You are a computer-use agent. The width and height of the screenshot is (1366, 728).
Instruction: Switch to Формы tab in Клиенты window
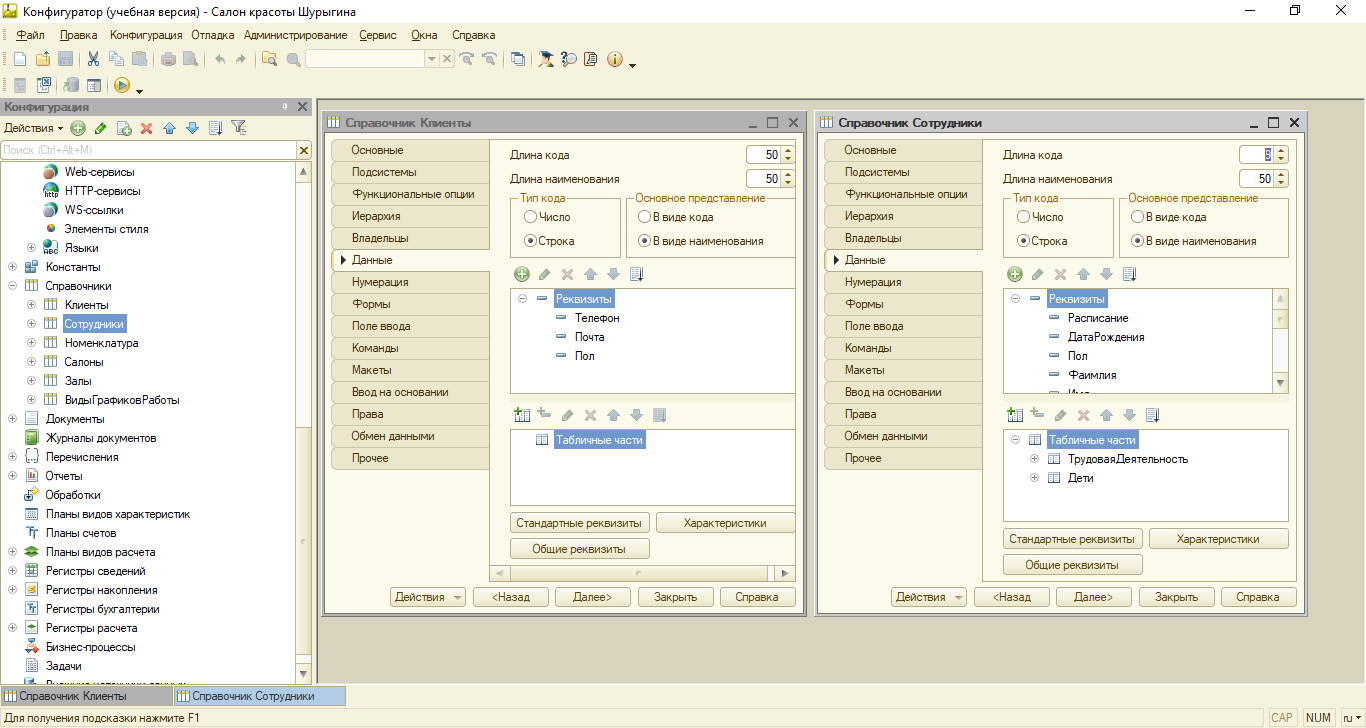pyautogui.click(x=410, y=304)
